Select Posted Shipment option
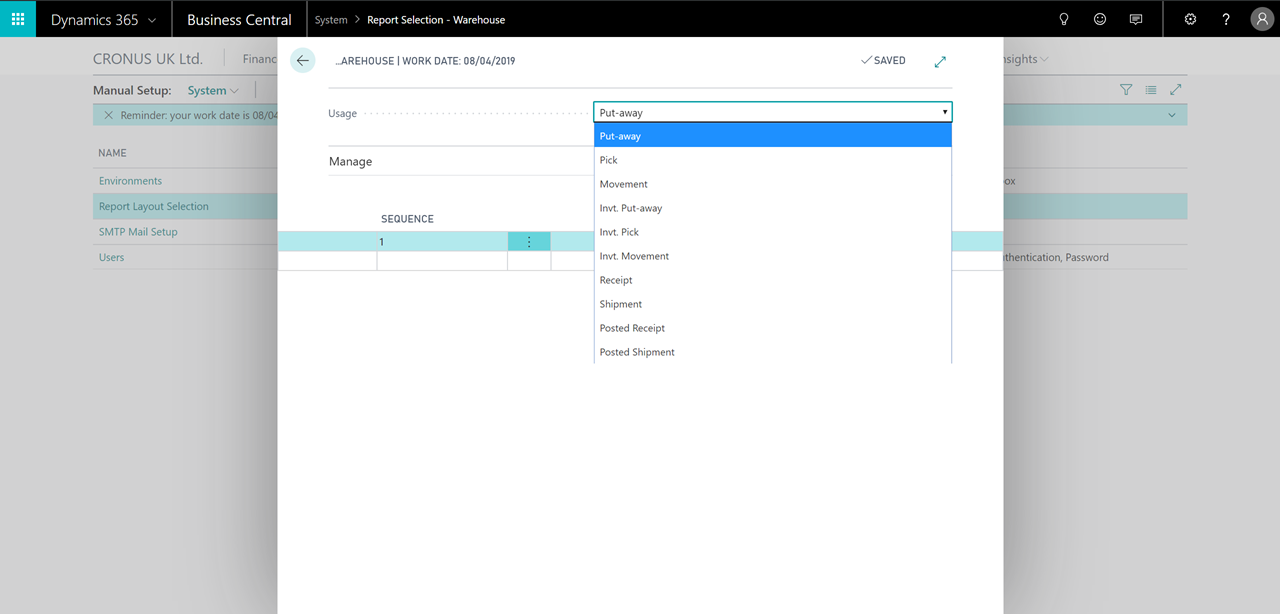1280x614 pixels. [773, 352]
